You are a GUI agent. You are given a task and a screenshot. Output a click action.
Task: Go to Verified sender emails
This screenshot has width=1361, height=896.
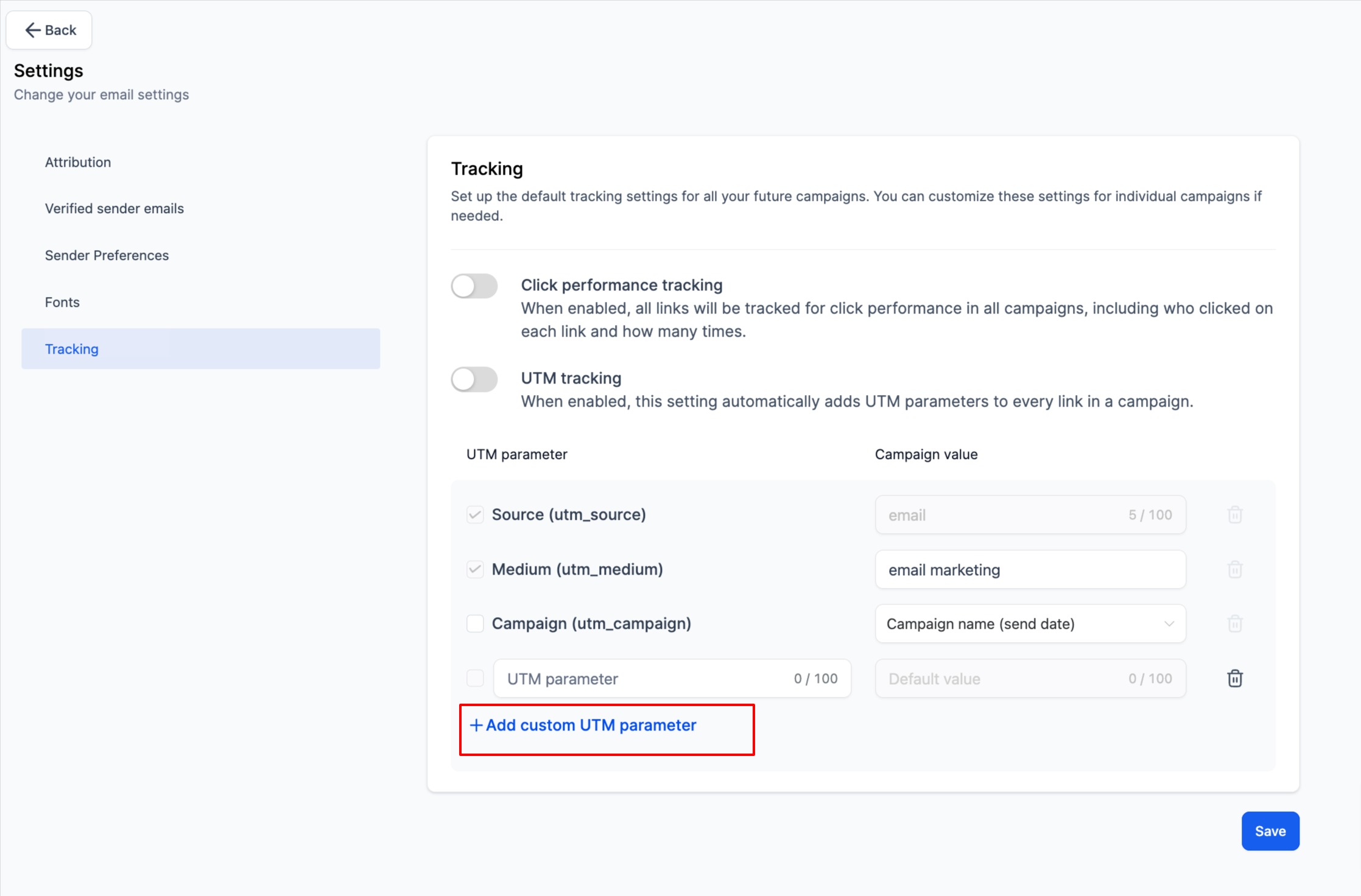pyautogui.click(x=114, y=208)
